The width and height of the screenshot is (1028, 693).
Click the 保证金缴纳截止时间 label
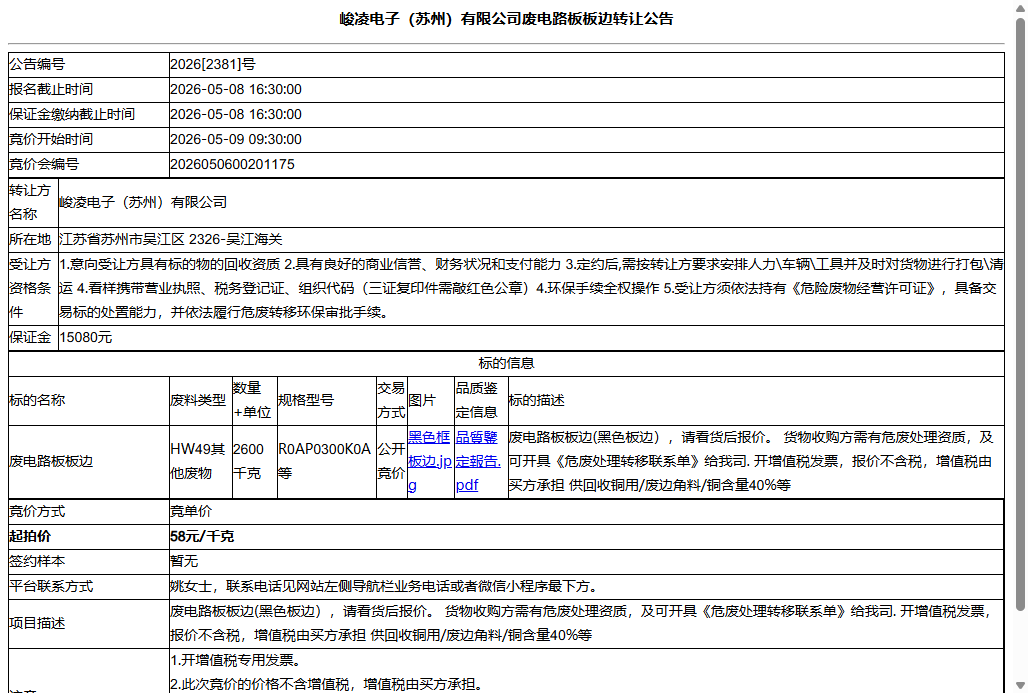tap(72, 114)
